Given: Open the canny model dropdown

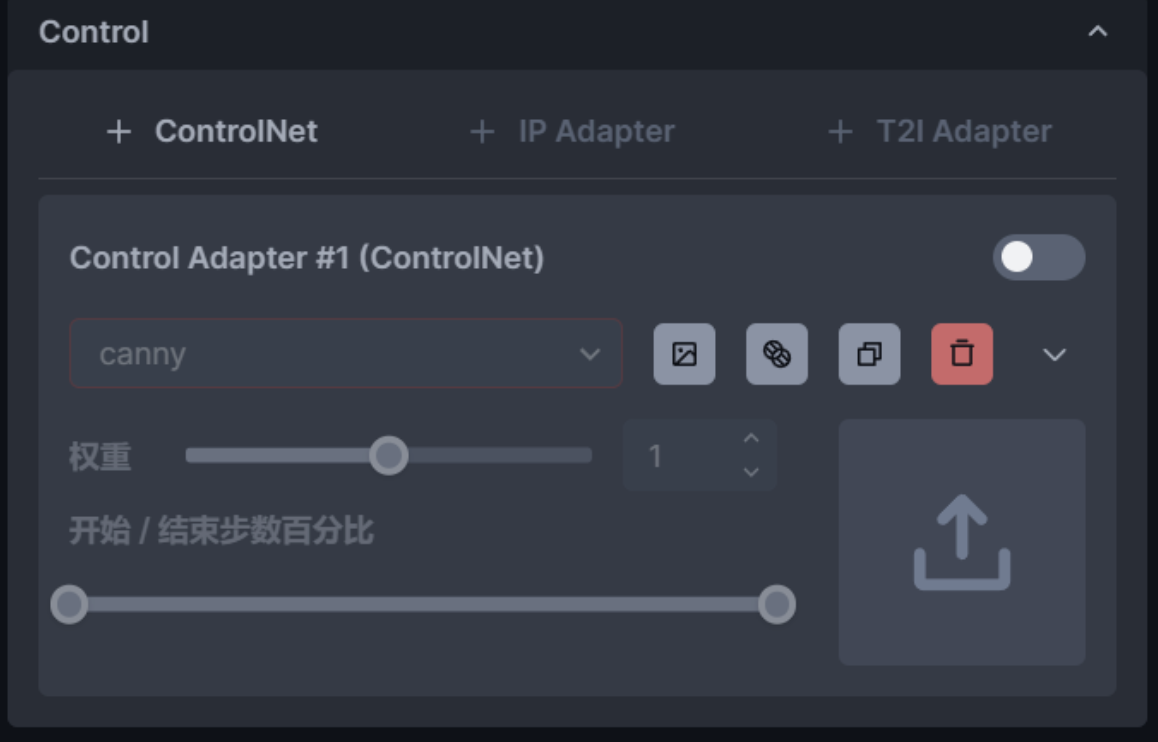Looking at the screenshot, I should coord(346,354).
